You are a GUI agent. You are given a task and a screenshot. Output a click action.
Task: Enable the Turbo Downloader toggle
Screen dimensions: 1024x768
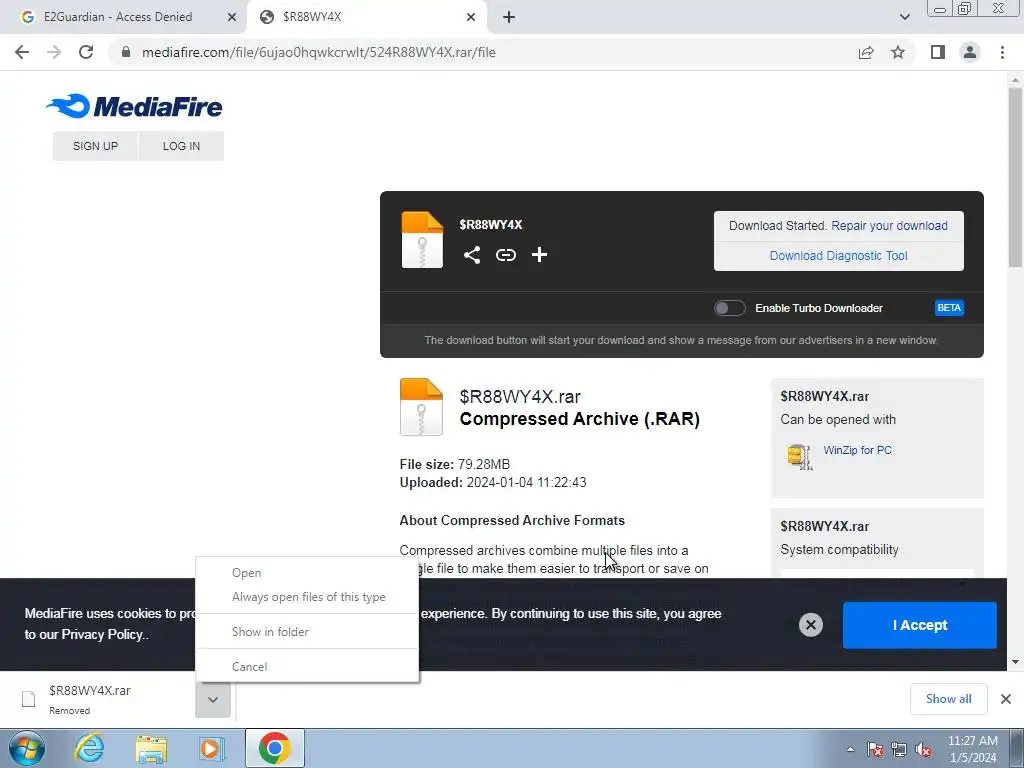729,308
